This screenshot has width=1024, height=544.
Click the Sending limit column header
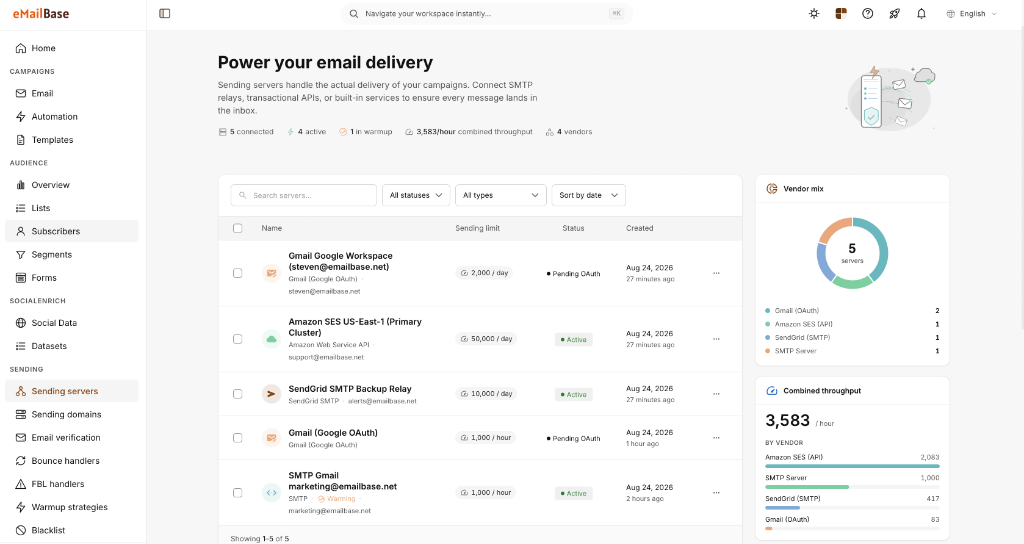pos(477,228)
